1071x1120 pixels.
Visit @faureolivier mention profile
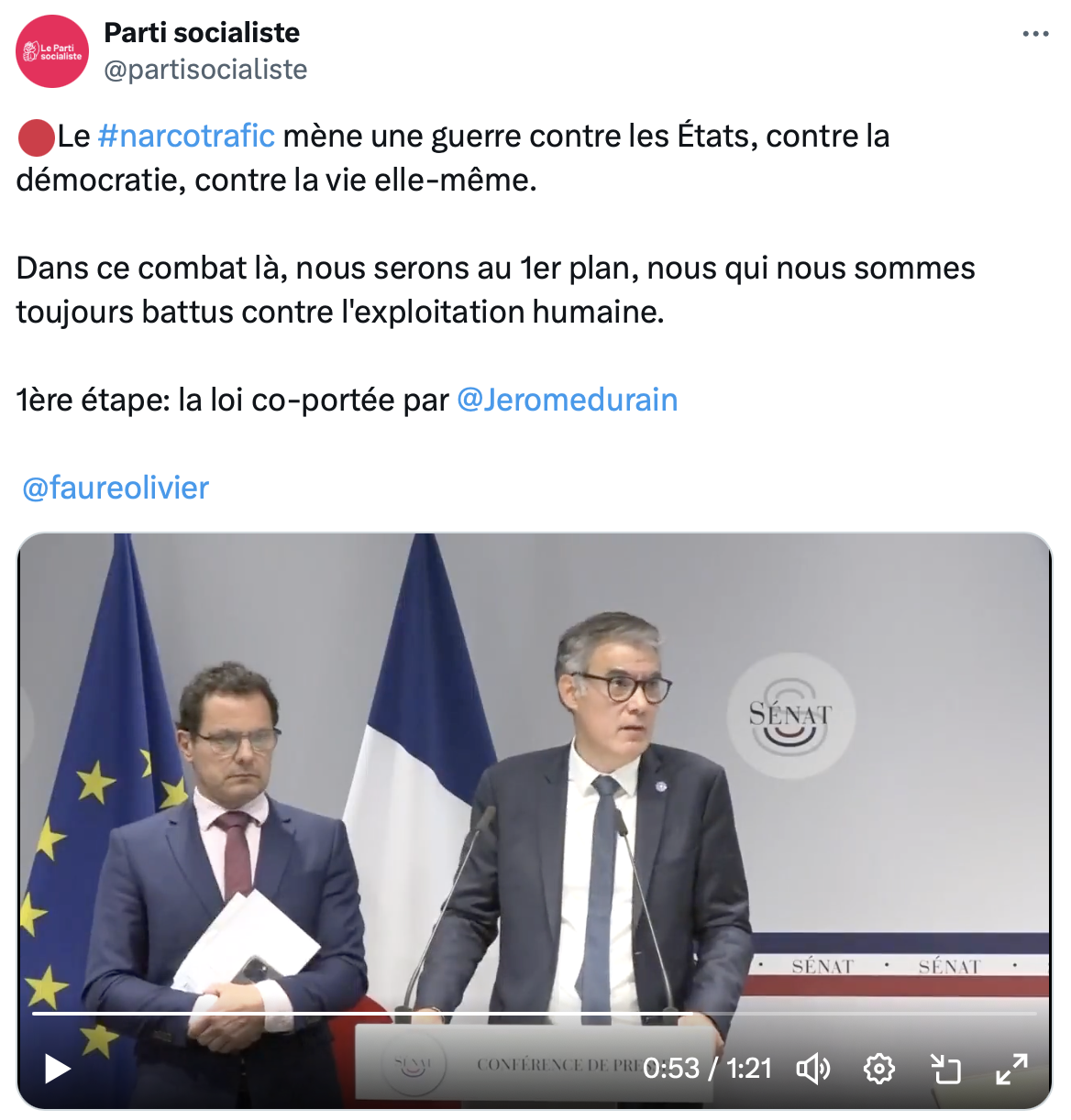(x=116, y=488)
